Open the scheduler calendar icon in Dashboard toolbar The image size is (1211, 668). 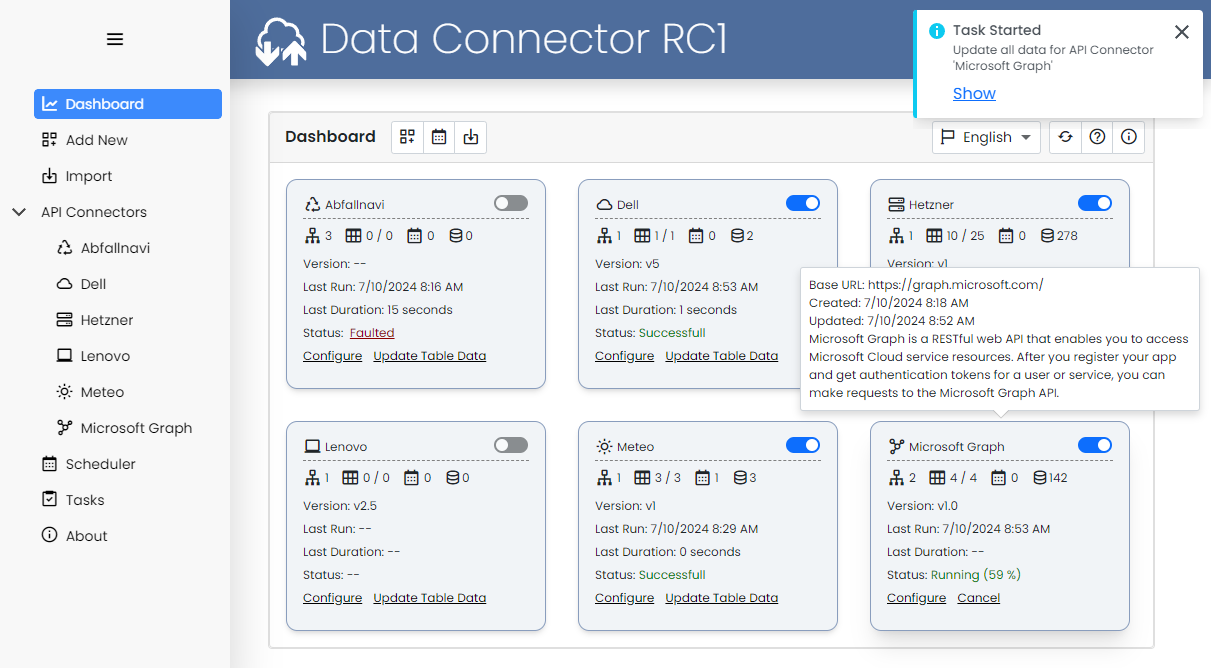pyautogui.click(x=439, y=137)
